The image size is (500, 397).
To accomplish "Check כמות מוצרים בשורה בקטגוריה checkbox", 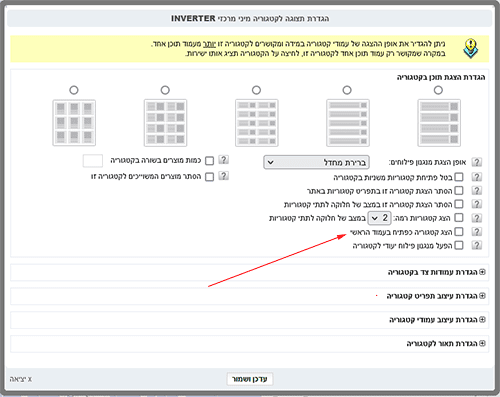I will (209, 161).
